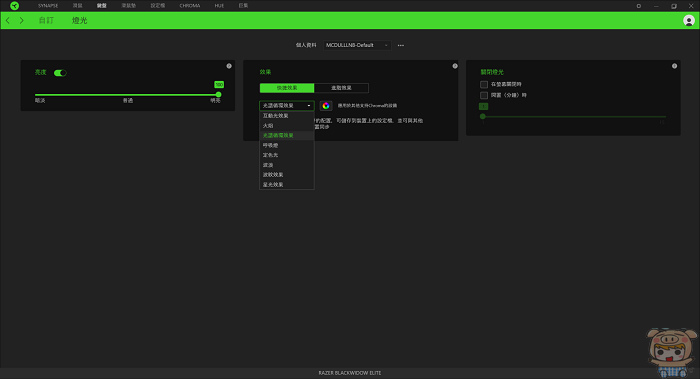Select the 進階效果 advanced effects button
Image resolution: width=700 pixels, height=379 pixels.
342,88
